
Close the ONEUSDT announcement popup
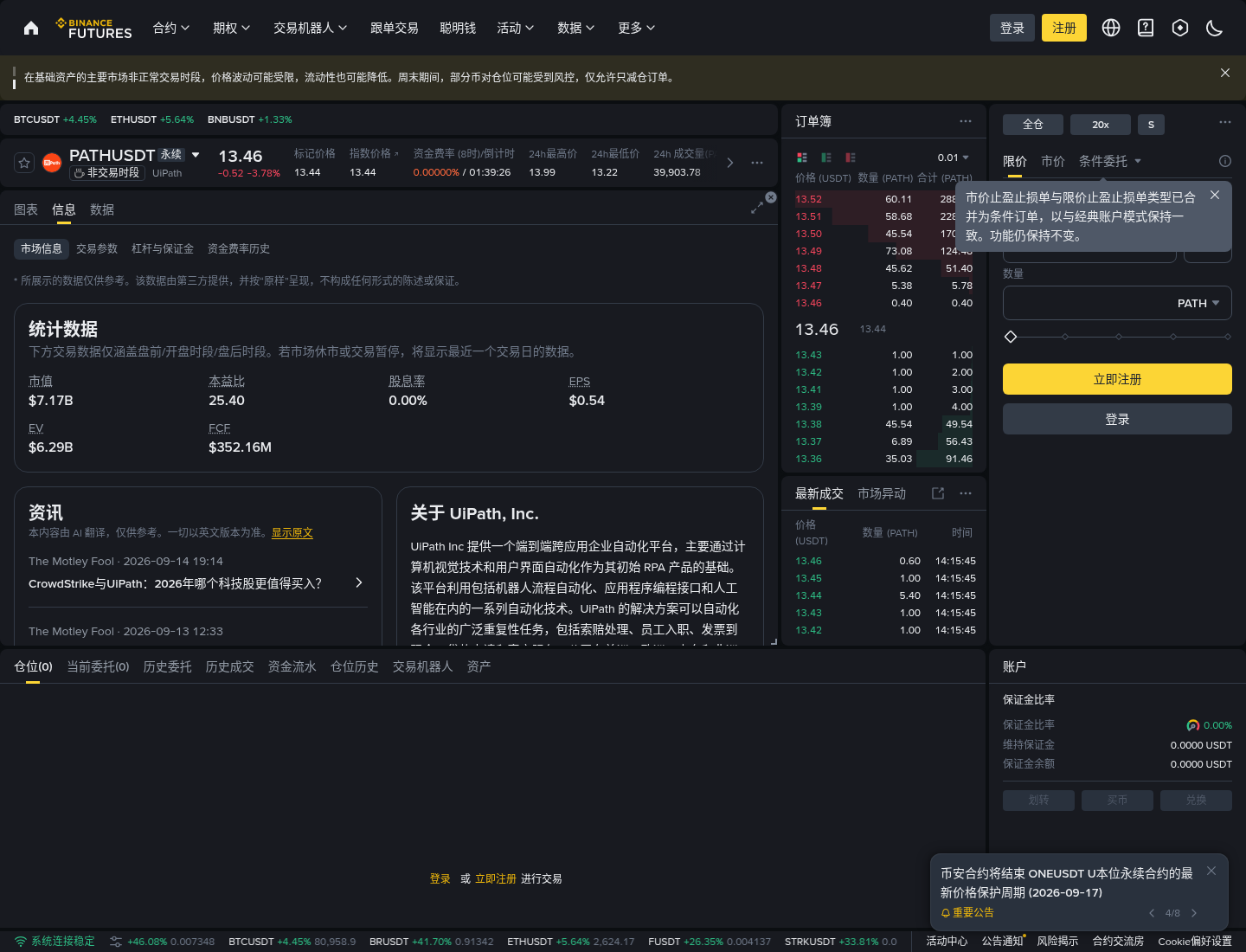1211,871
